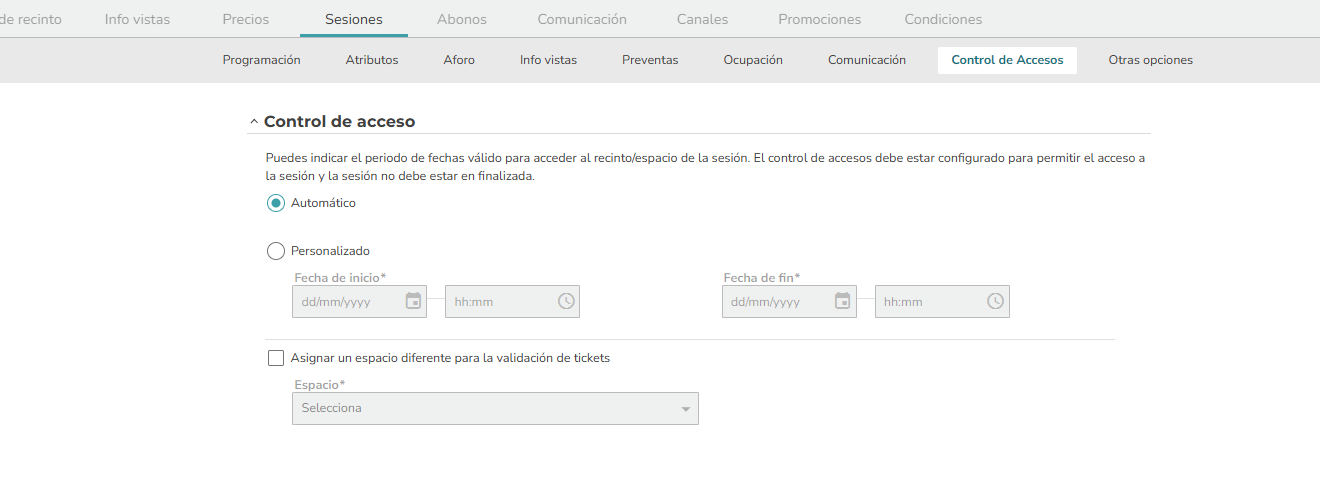Viewport: 1320px width, 491px height.
Task: Select the Personalizado radio button
Action: pyautogui.click(x=276, y=251)
